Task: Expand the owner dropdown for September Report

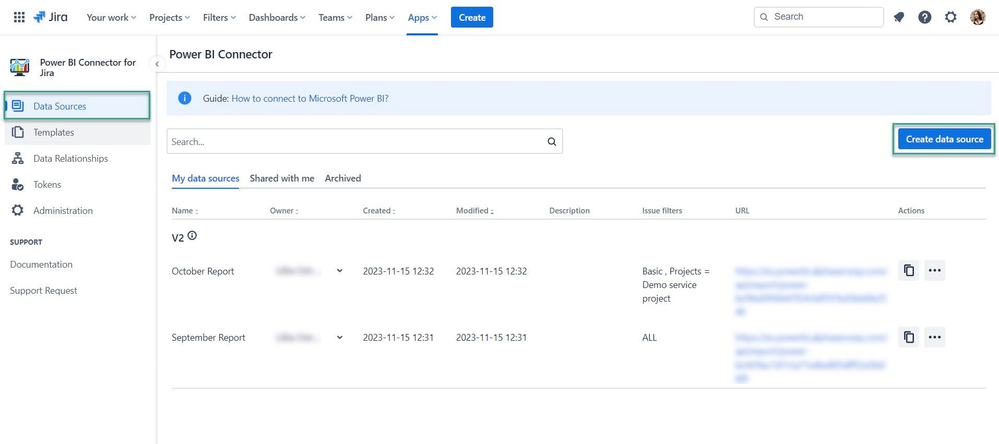Action: point(340,337)
